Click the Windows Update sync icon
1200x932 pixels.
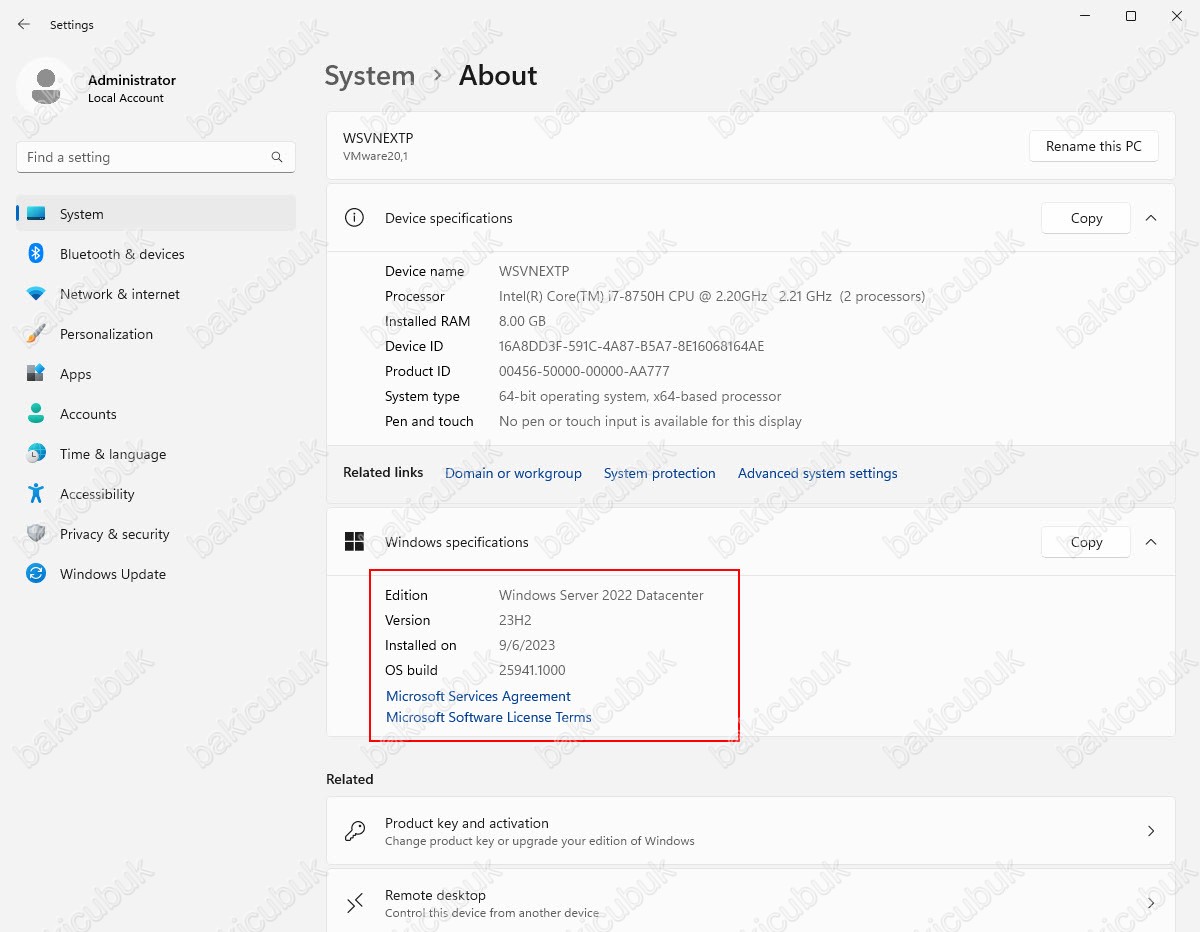36,574
